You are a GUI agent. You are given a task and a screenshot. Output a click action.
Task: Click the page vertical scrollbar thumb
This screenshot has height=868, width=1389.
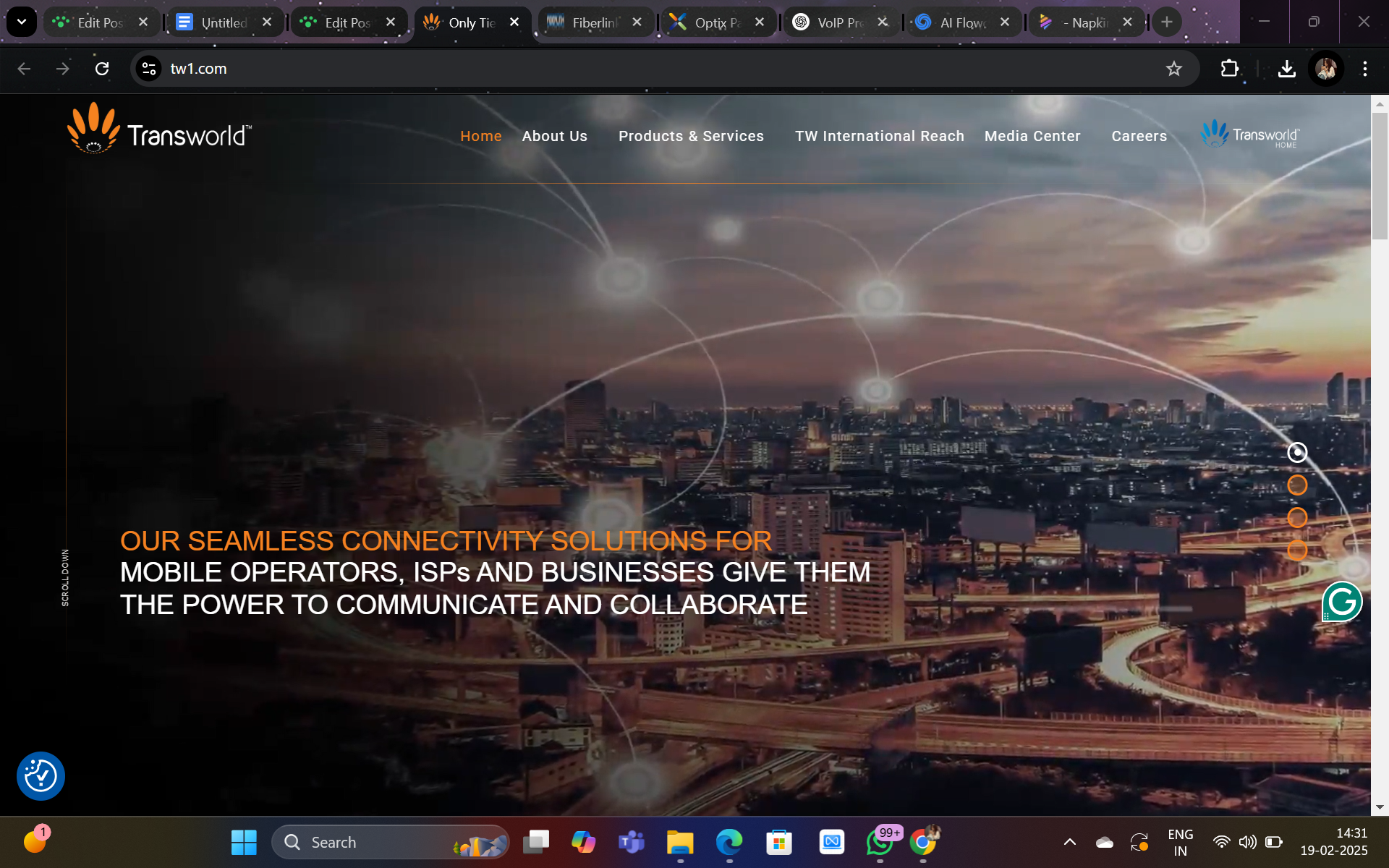(1380, 176)
